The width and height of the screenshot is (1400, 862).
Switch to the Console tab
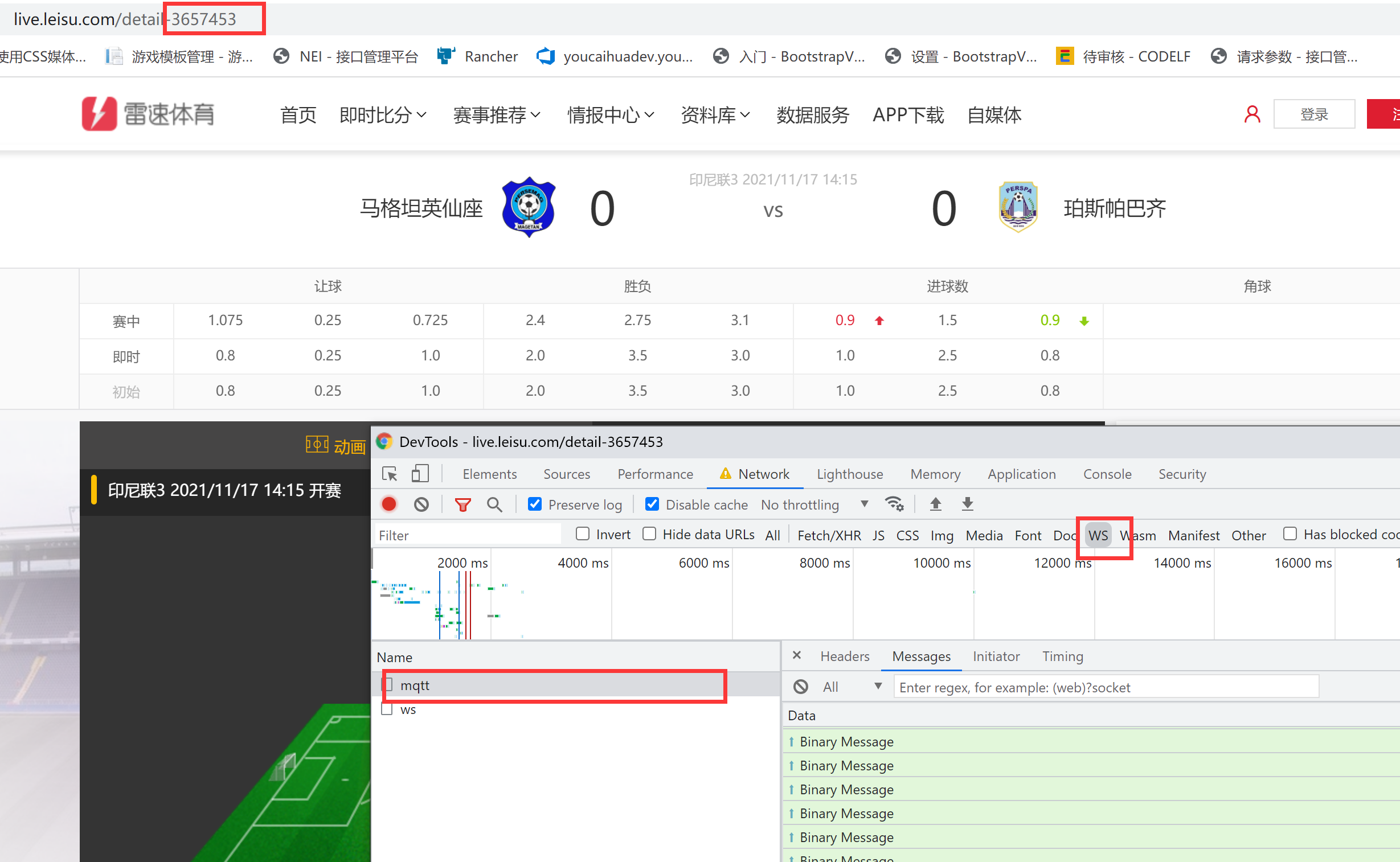pos(1107,474)
